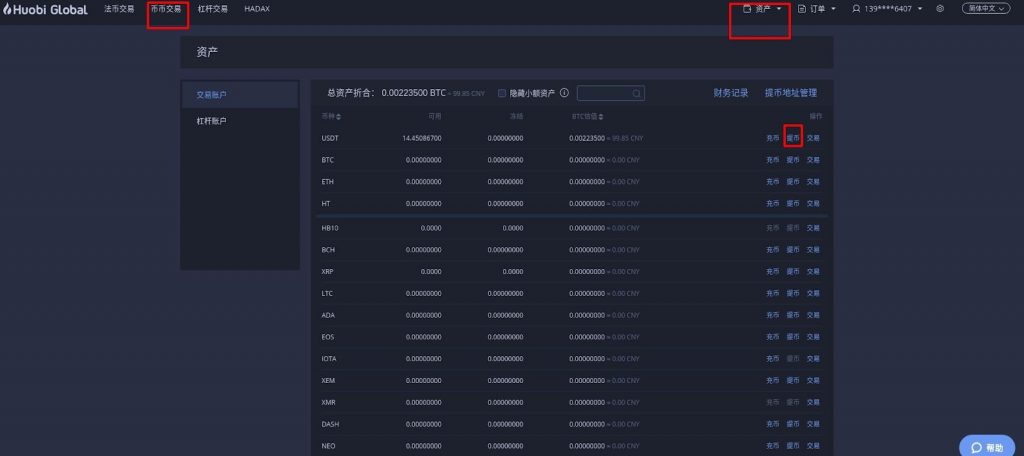Open 币币交易 in the top navigation
The image size is (1024, 456).
(166, 9)
